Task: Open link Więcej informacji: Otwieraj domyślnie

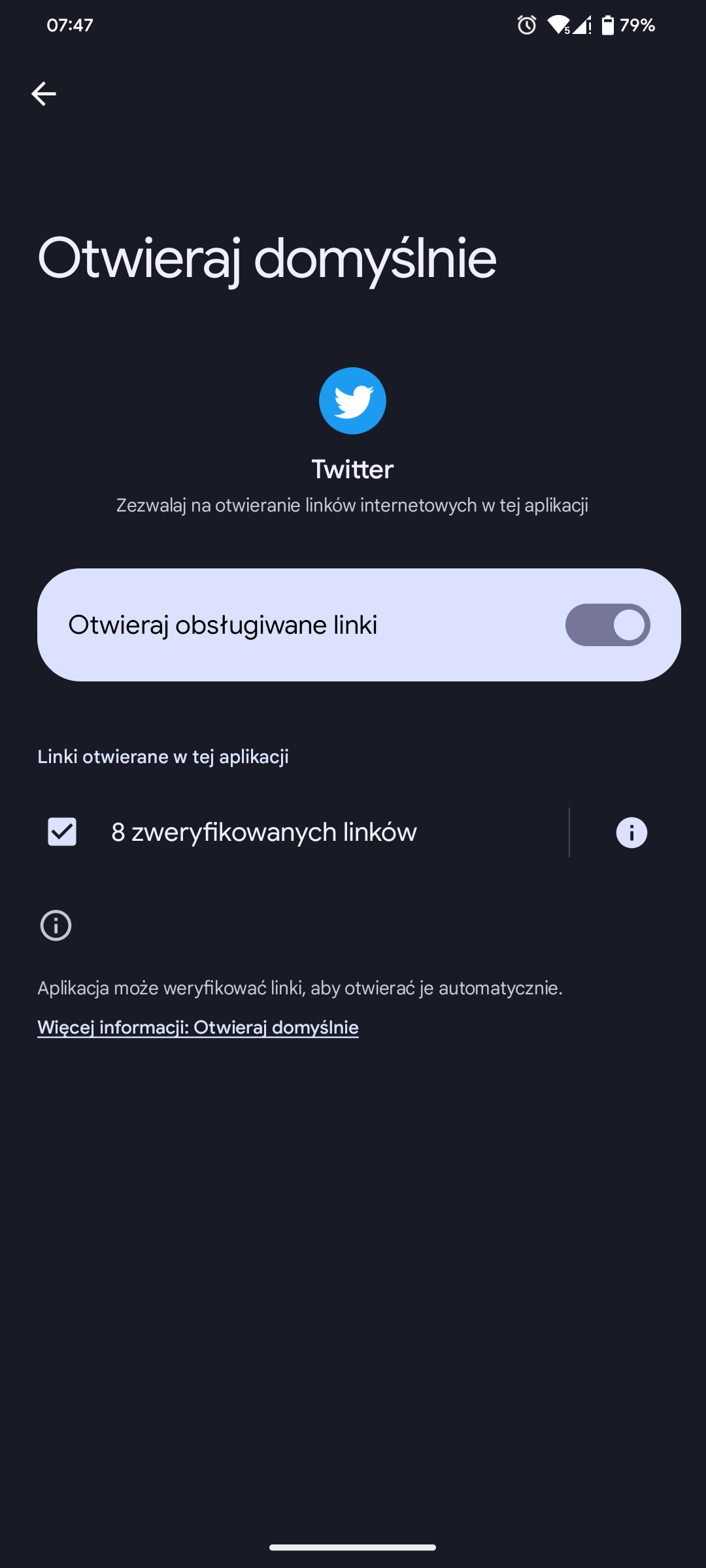Action: [198, 1028]
